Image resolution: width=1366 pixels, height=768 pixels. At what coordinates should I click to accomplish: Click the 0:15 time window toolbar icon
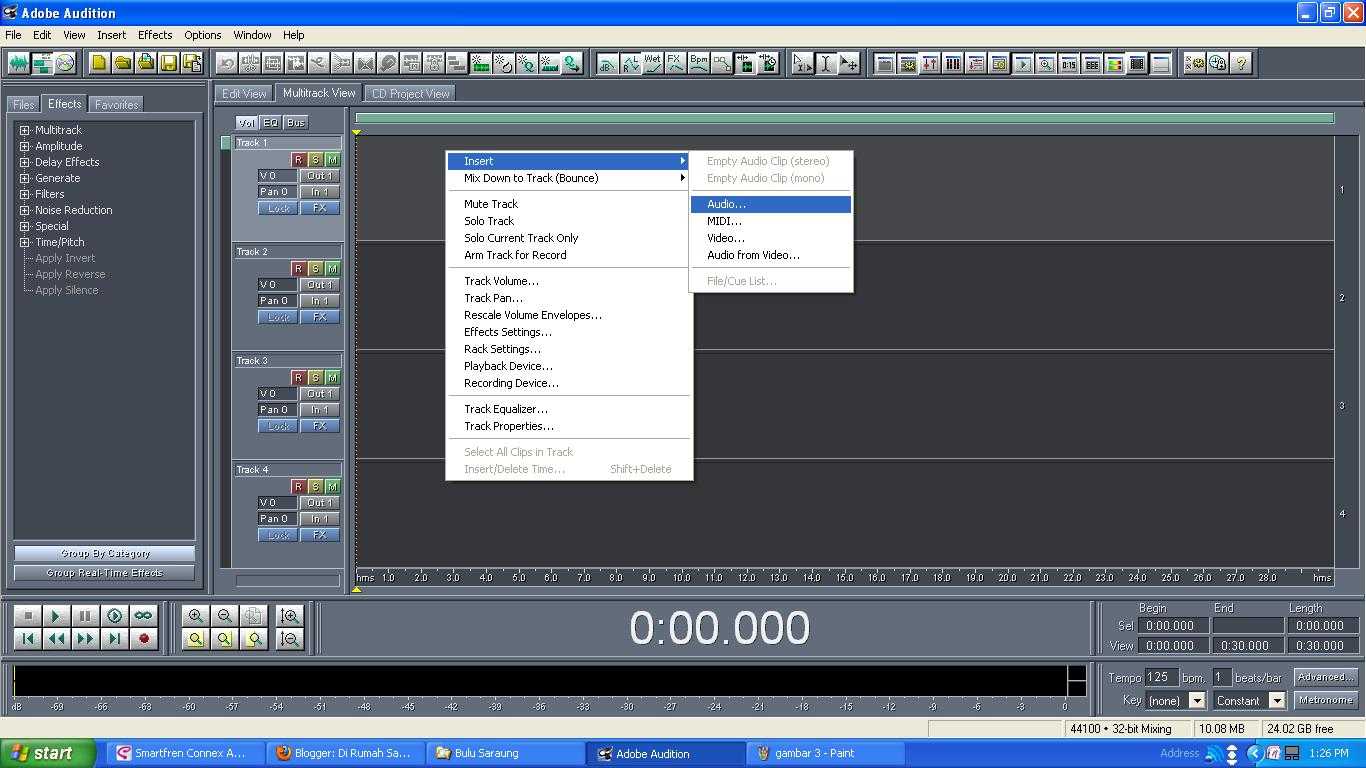click(1069, 63)
